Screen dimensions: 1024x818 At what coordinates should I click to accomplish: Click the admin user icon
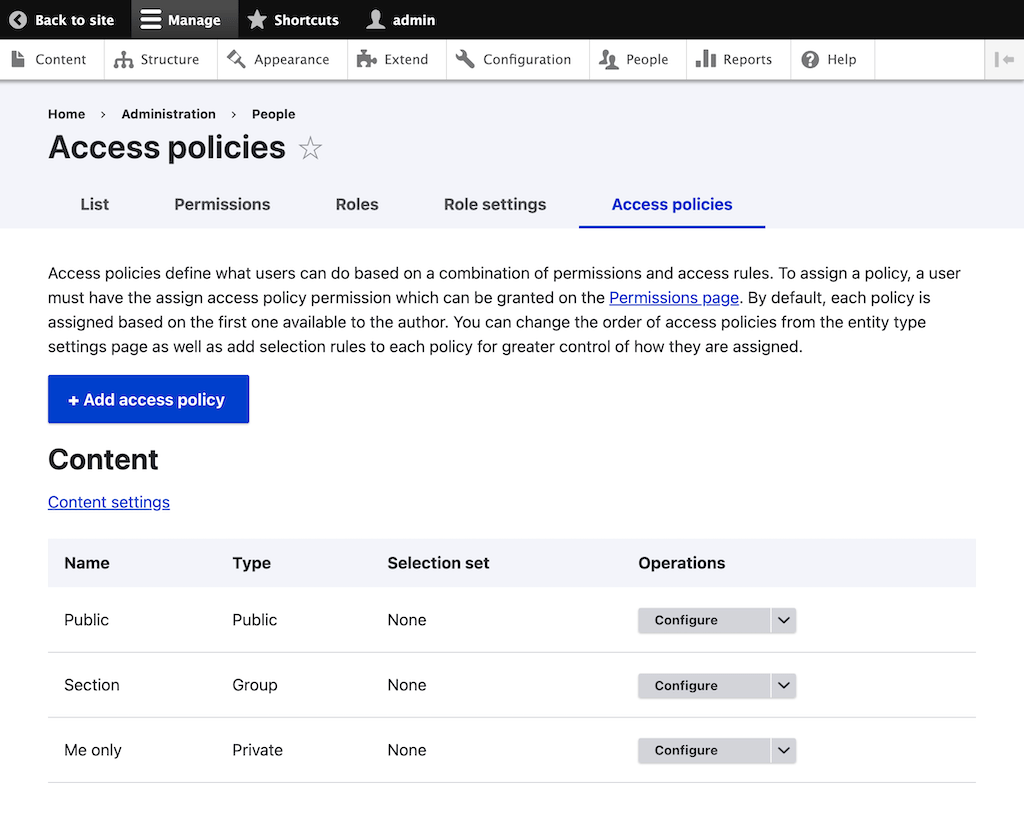click(x=376, y=20)
